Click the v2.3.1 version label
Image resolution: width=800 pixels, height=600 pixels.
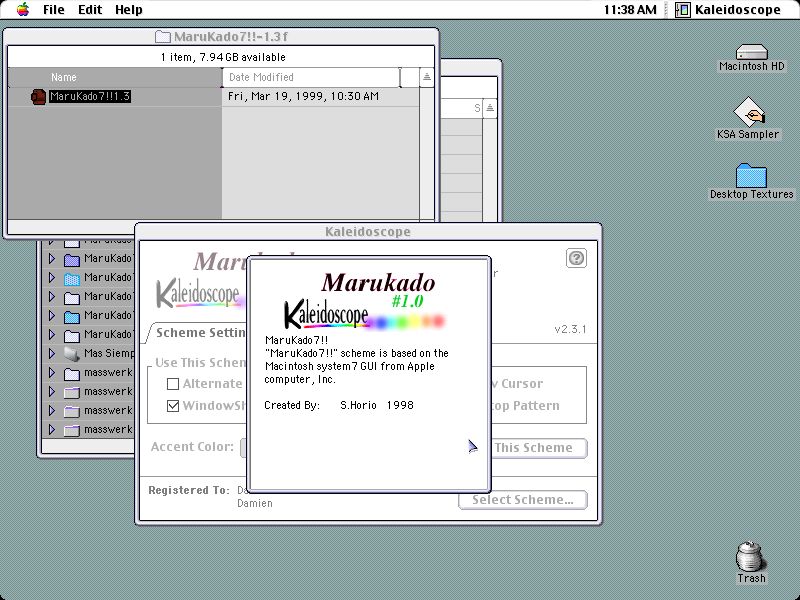point(570,329)
